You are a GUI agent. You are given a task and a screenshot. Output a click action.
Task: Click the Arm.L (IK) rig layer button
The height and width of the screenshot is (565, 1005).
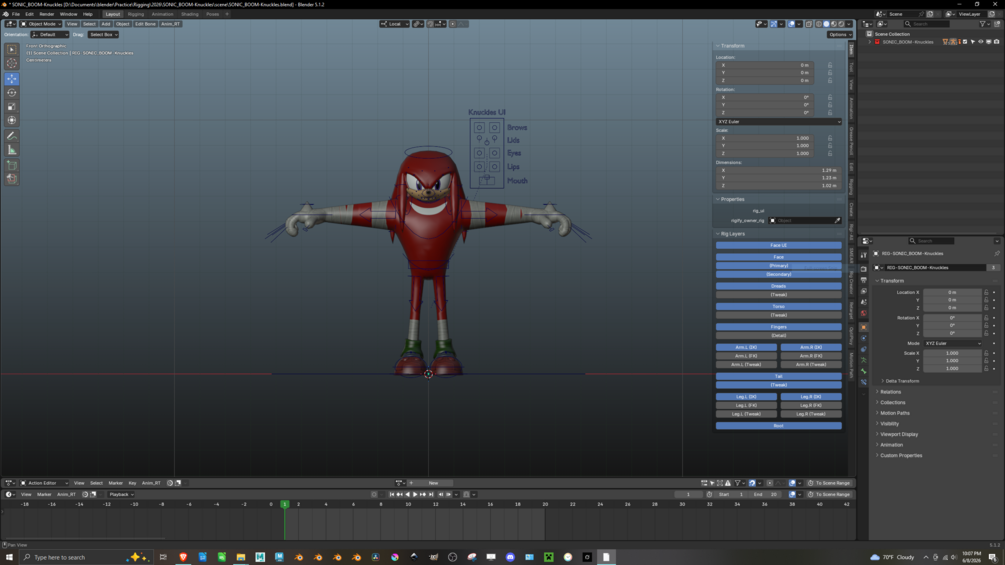(x=746, y=348)
